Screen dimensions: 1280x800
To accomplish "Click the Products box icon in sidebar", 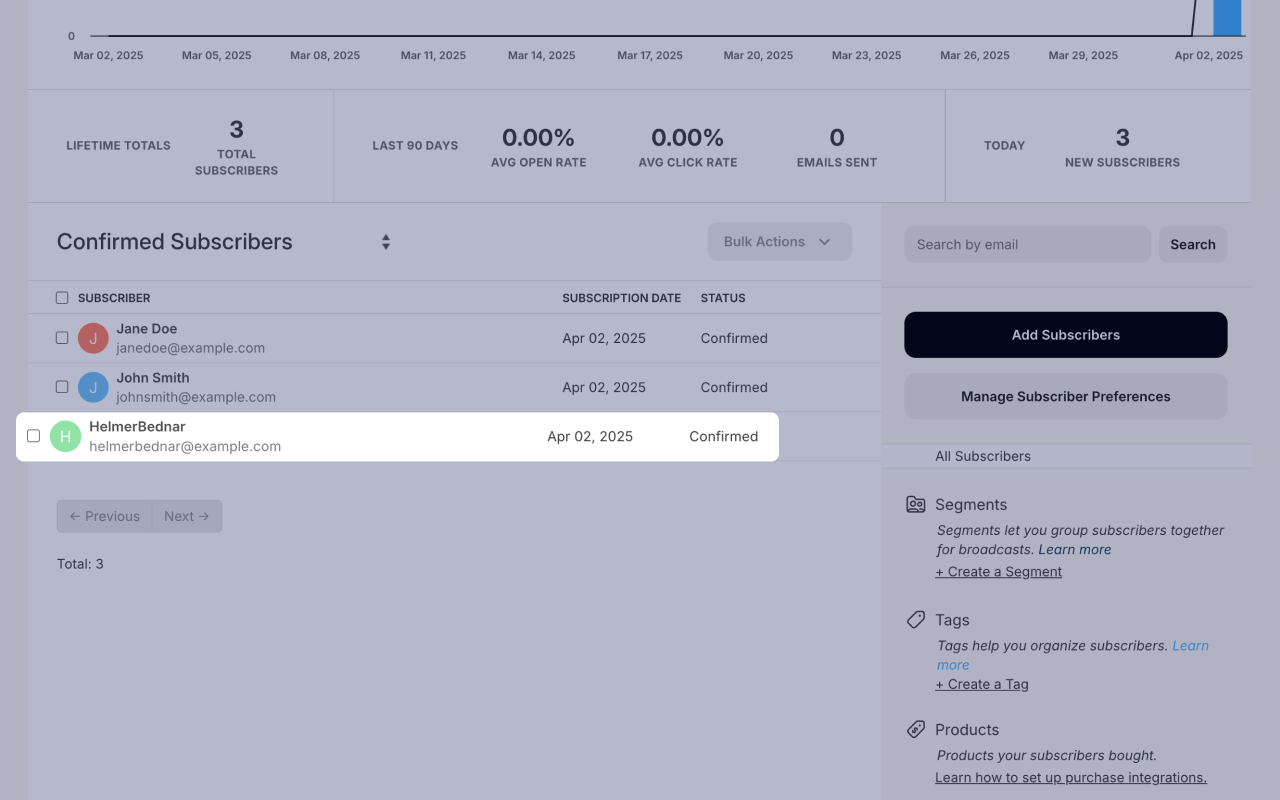I will (x=915, y=729).
